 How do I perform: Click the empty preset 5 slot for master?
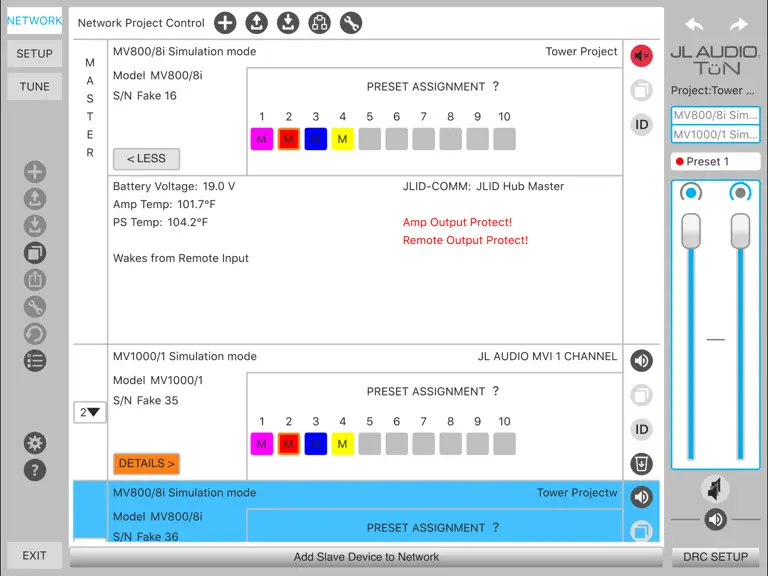(x=370, y=139)
